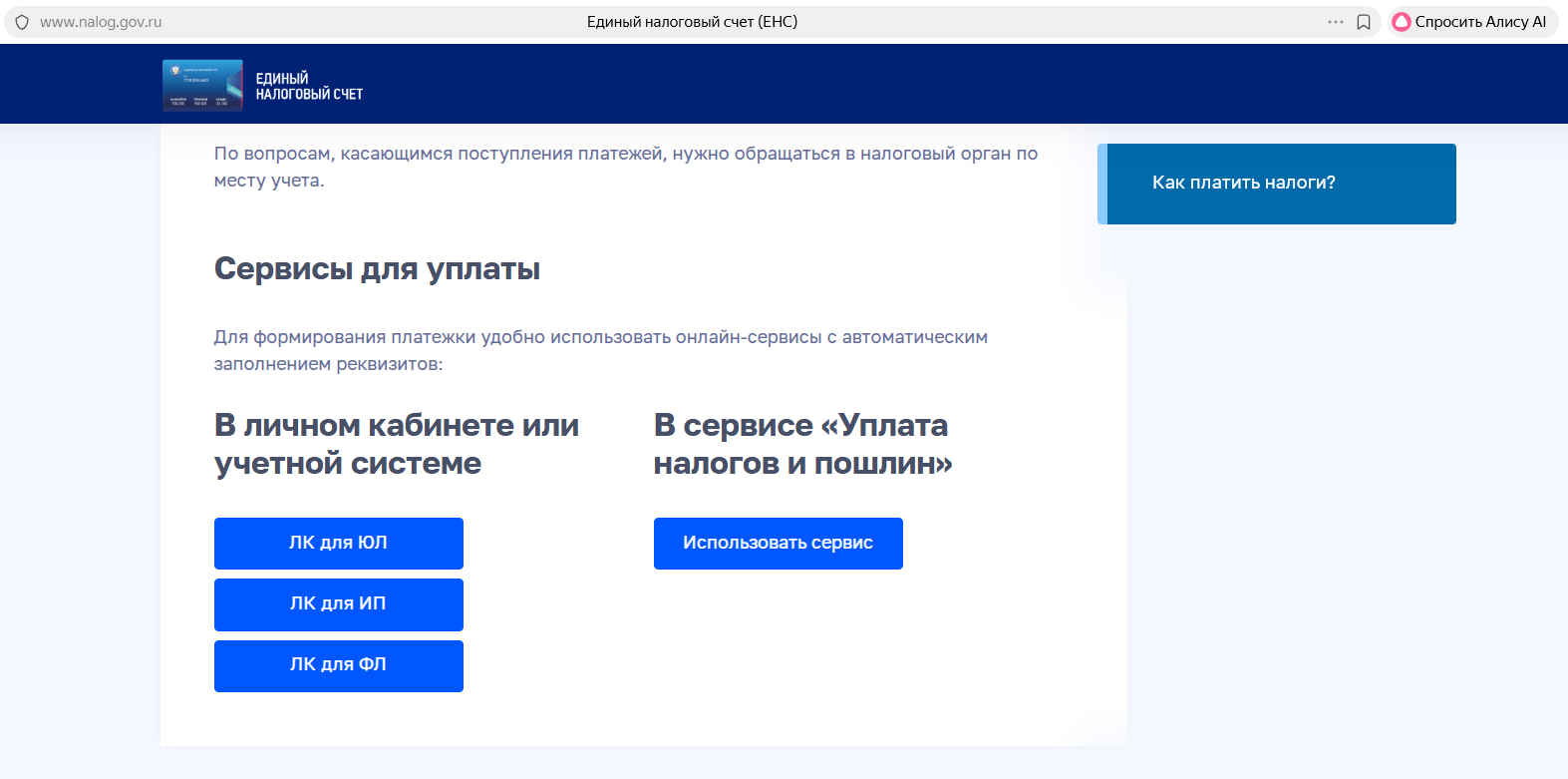The image size is (1568, 779).
Task: Click the site protection shield icon
Action: coord(22,22)
